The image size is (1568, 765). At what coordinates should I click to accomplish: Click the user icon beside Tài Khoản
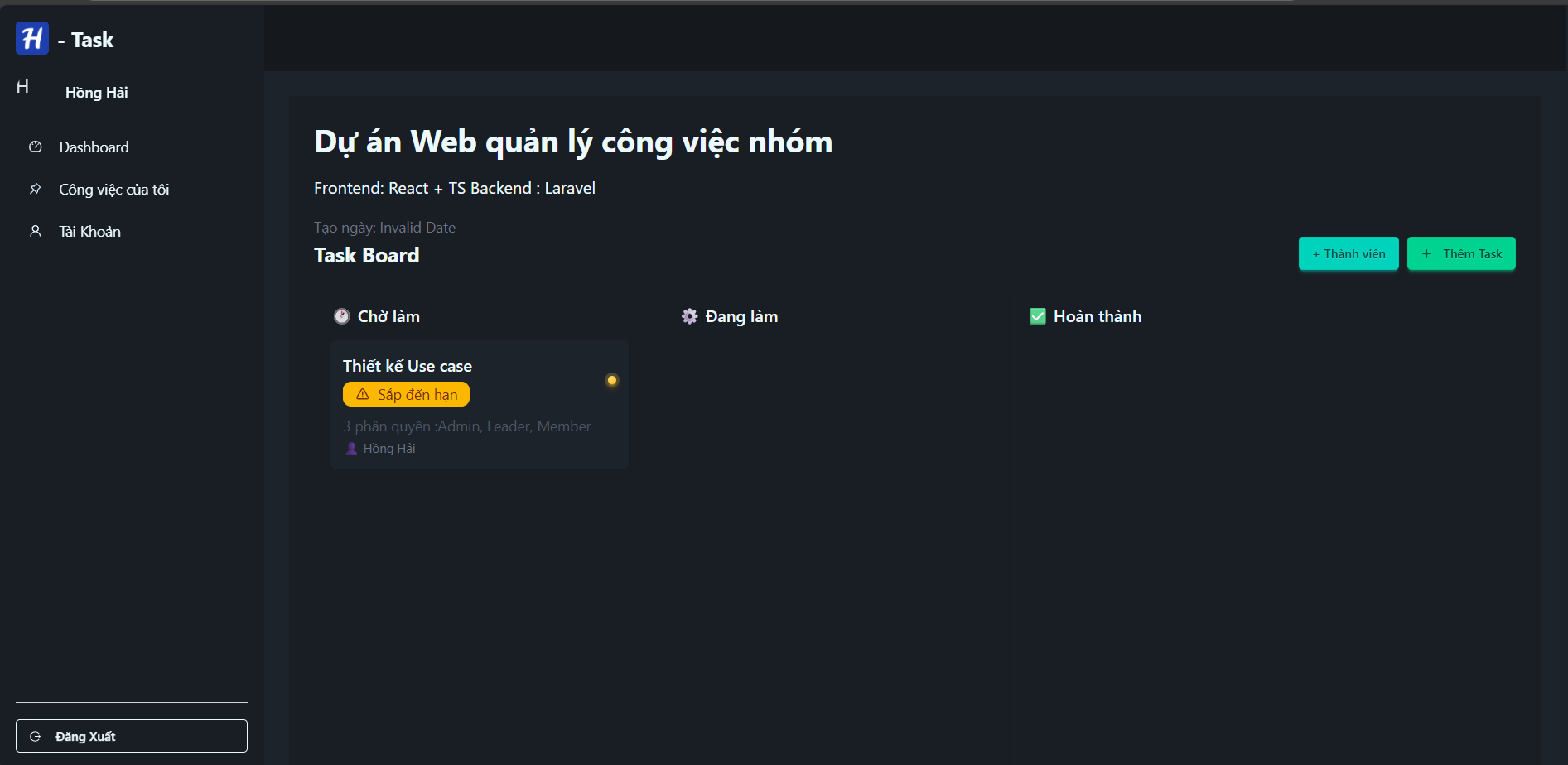coord(36,232)
